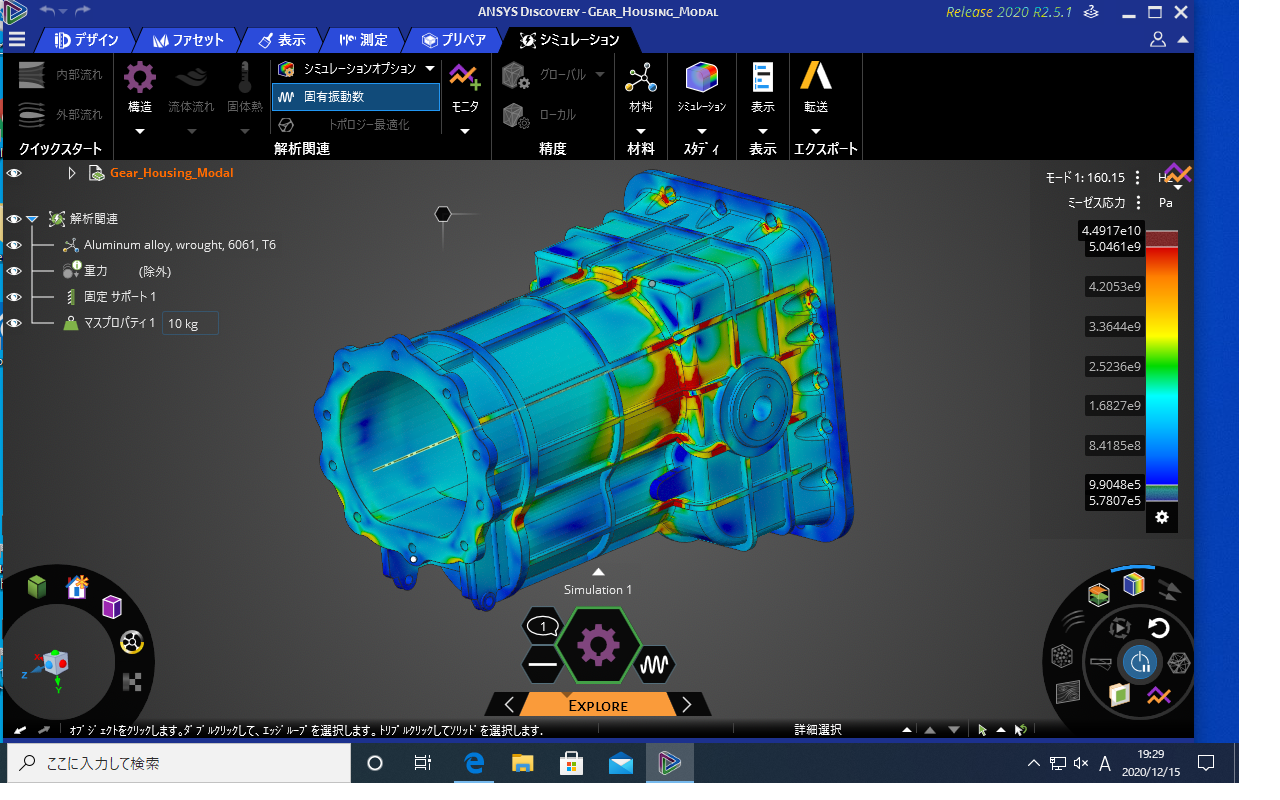Expand the Gear_Housing_Modal tree node

(x=71, y=173)
